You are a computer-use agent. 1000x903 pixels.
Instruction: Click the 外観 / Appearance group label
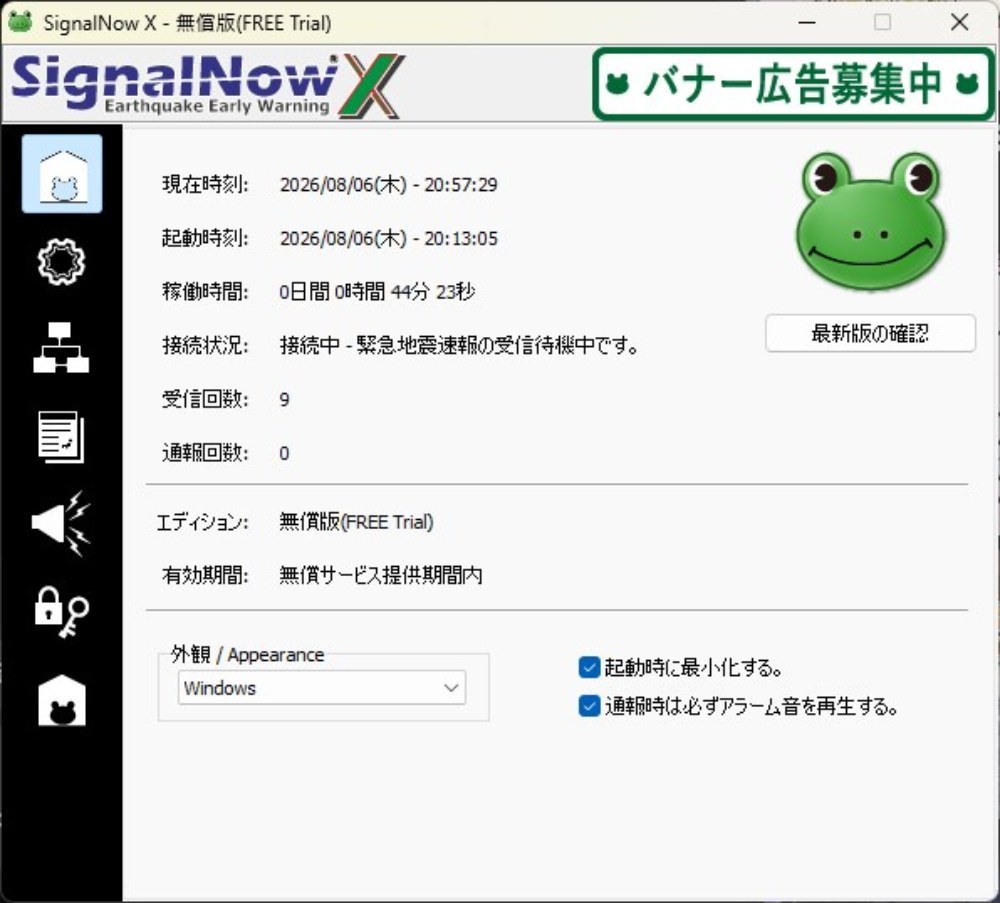pyautogui.click(x=247, y=655)
